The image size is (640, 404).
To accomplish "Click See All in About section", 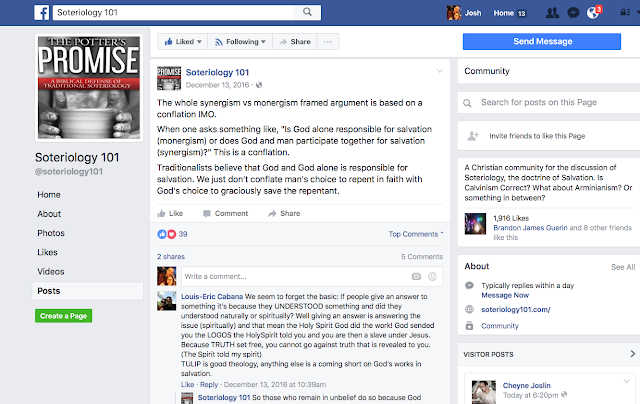I will tap(623, 267).
